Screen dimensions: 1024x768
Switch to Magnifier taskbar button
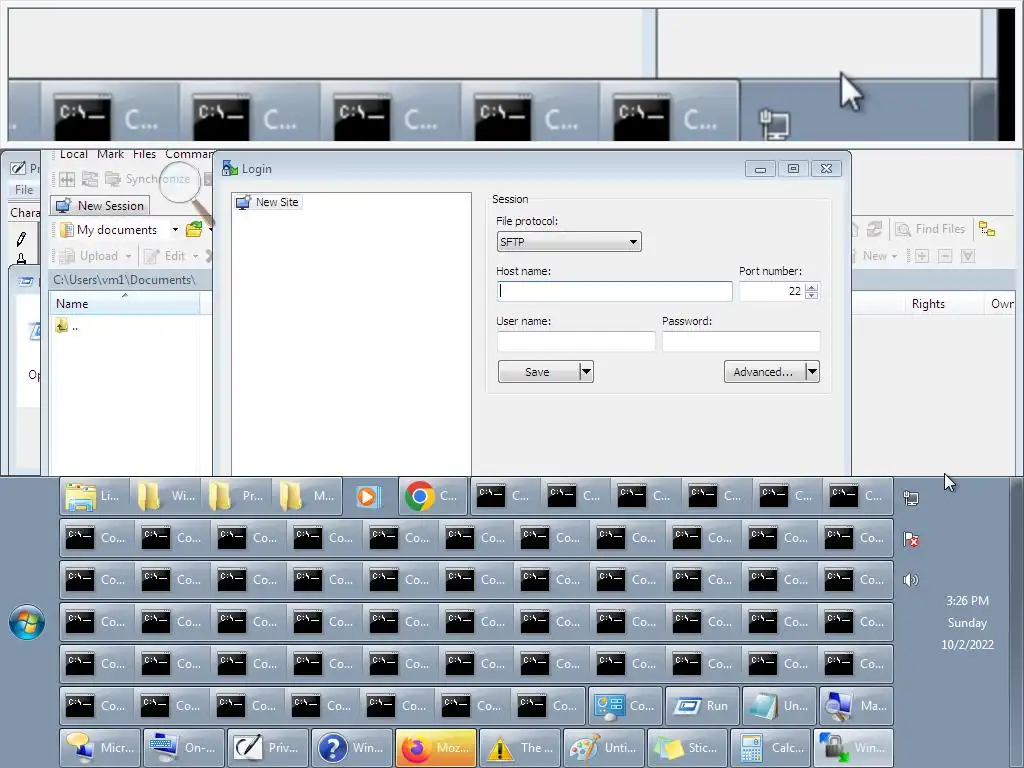[x=856, y=706]
